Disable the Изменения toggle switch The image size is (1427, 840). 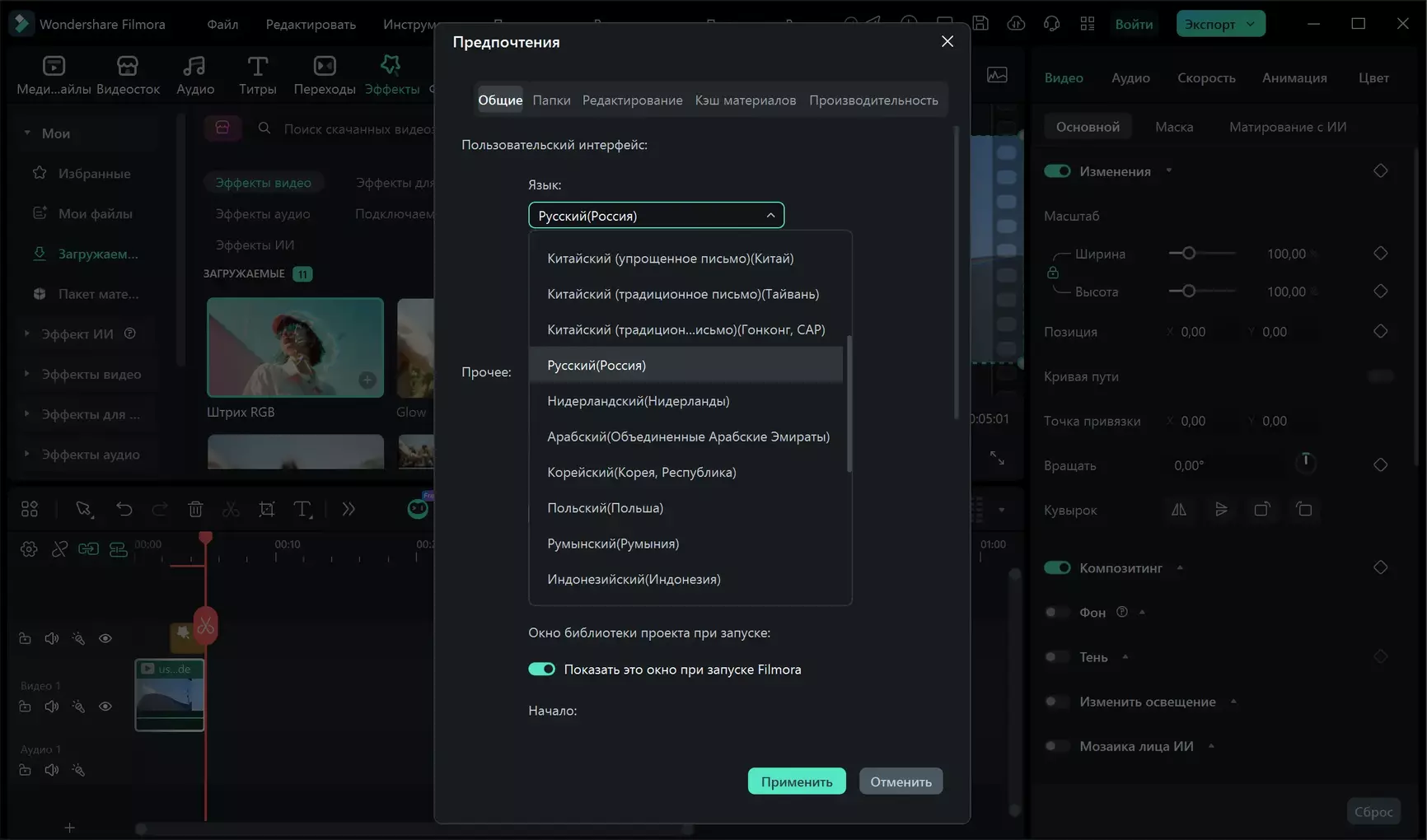coord(1057,171)
